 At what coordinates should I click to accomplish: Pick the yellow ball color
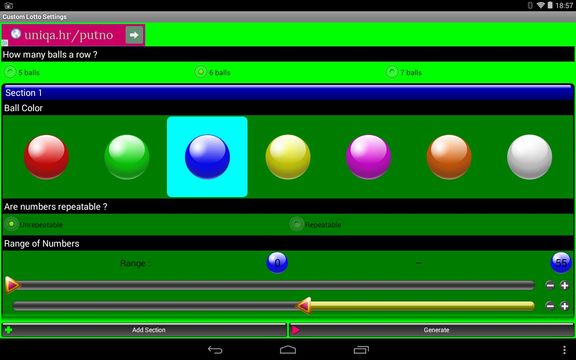click(288, 157)
